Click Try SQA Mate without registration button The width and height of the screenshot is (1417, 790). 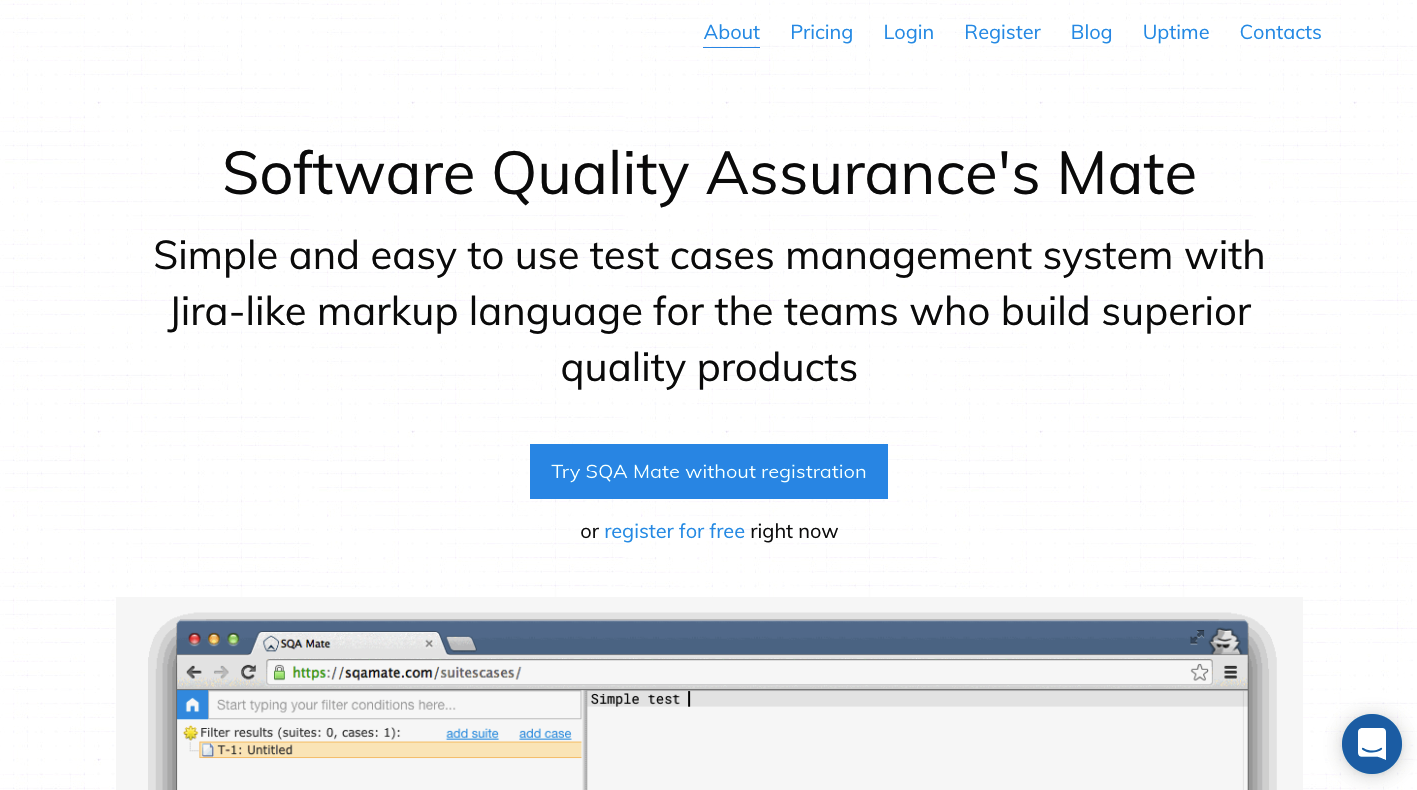(709, 471)
